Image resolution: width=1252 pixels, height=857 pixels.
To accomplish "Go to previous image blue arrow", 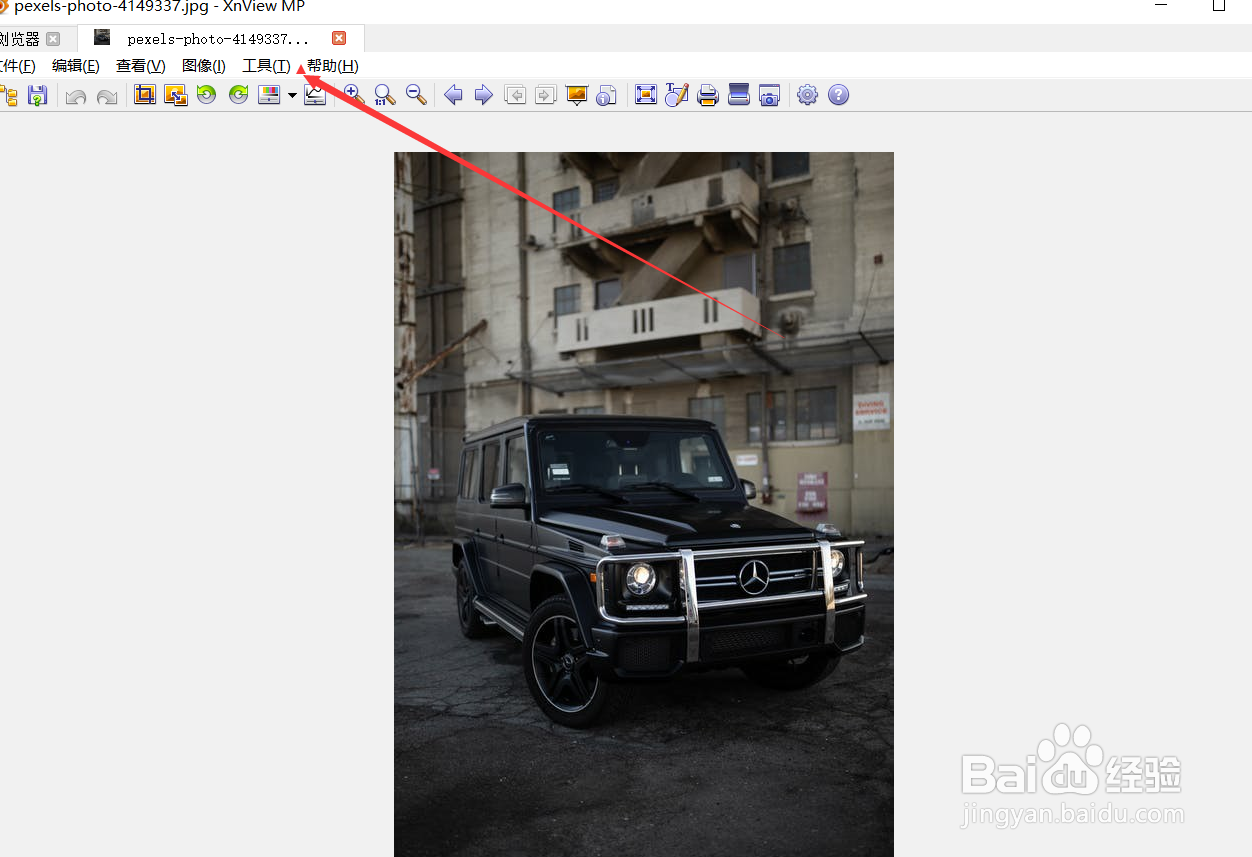I will point(453,95).
